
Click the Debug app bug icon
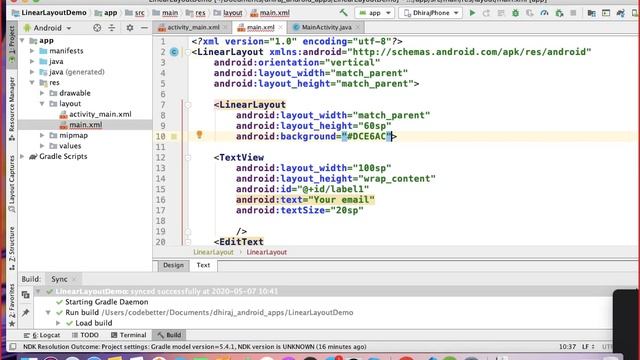point(516,13)
